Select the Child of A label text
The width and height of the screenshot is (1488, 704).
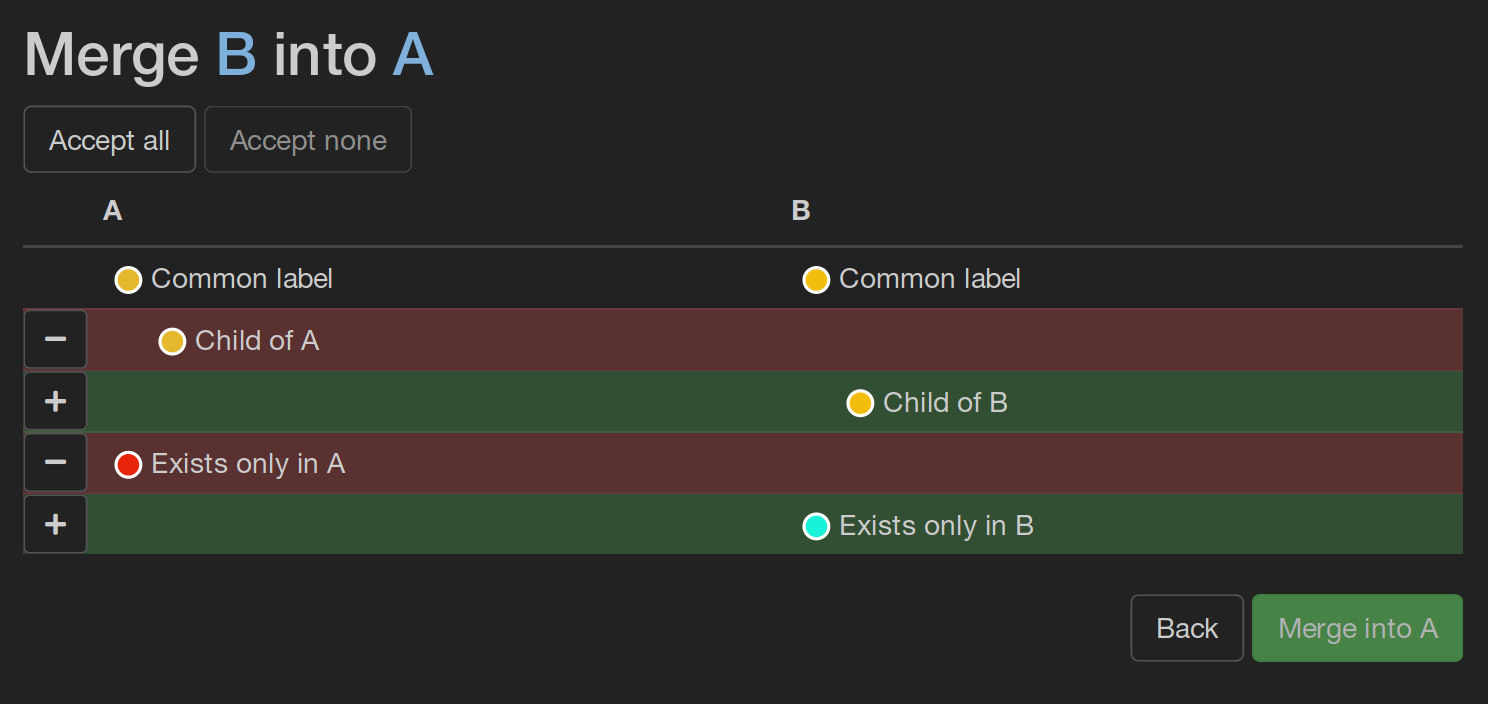coord(257,341)
